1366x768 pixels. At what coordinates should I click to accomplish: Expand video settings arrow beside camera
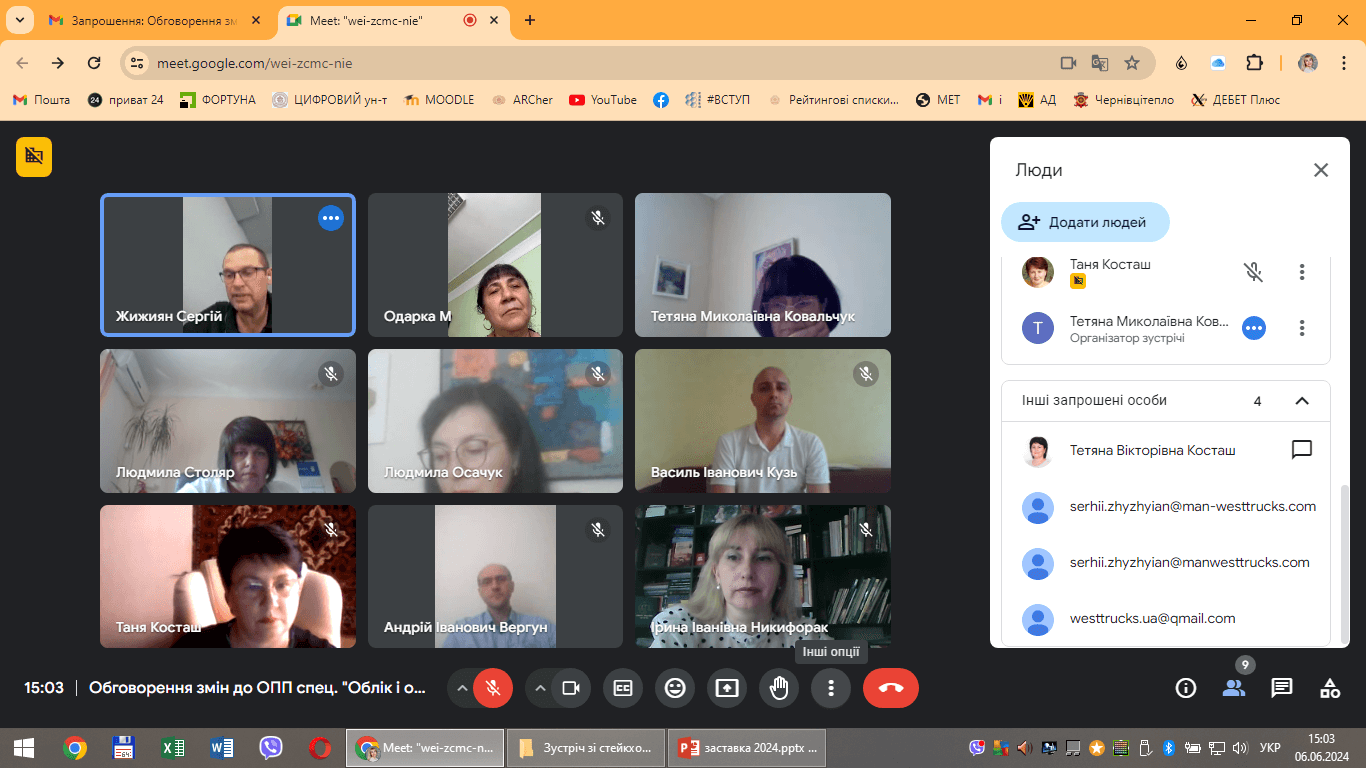pyautogui.click(x=540, y=688)
